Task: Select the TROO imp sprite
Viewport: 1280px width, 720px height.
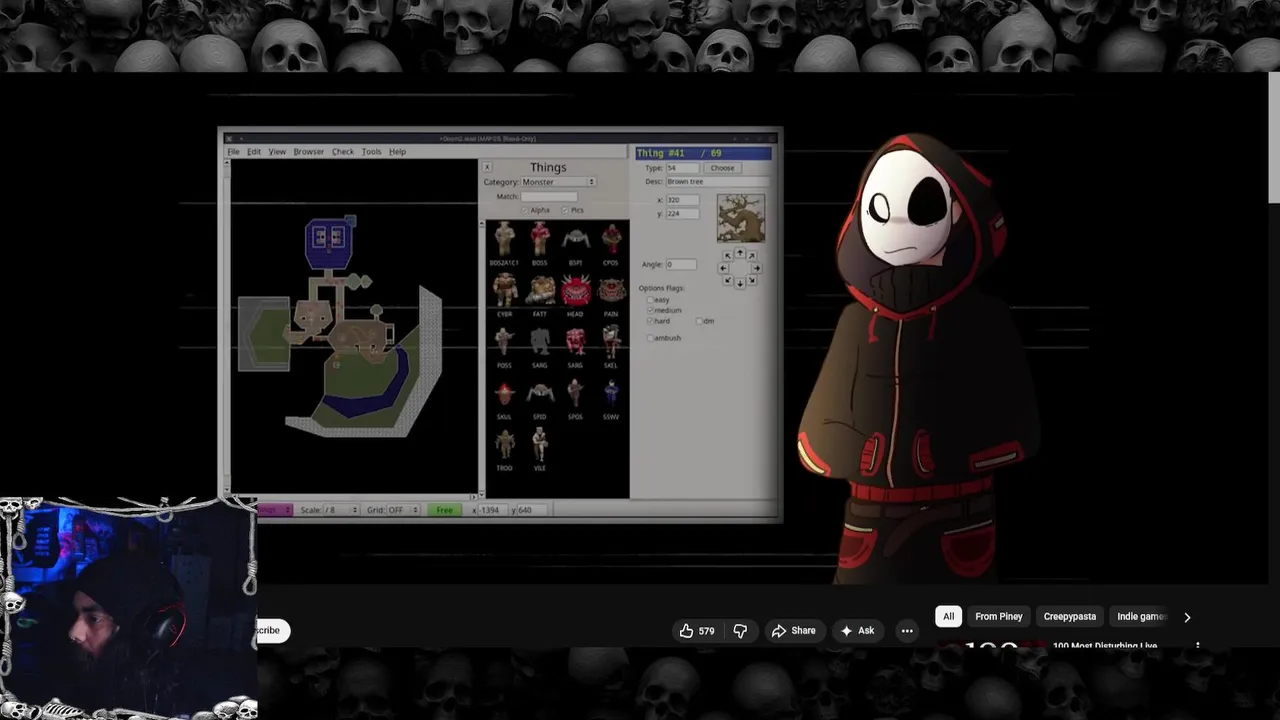Action: coord(504,444)
